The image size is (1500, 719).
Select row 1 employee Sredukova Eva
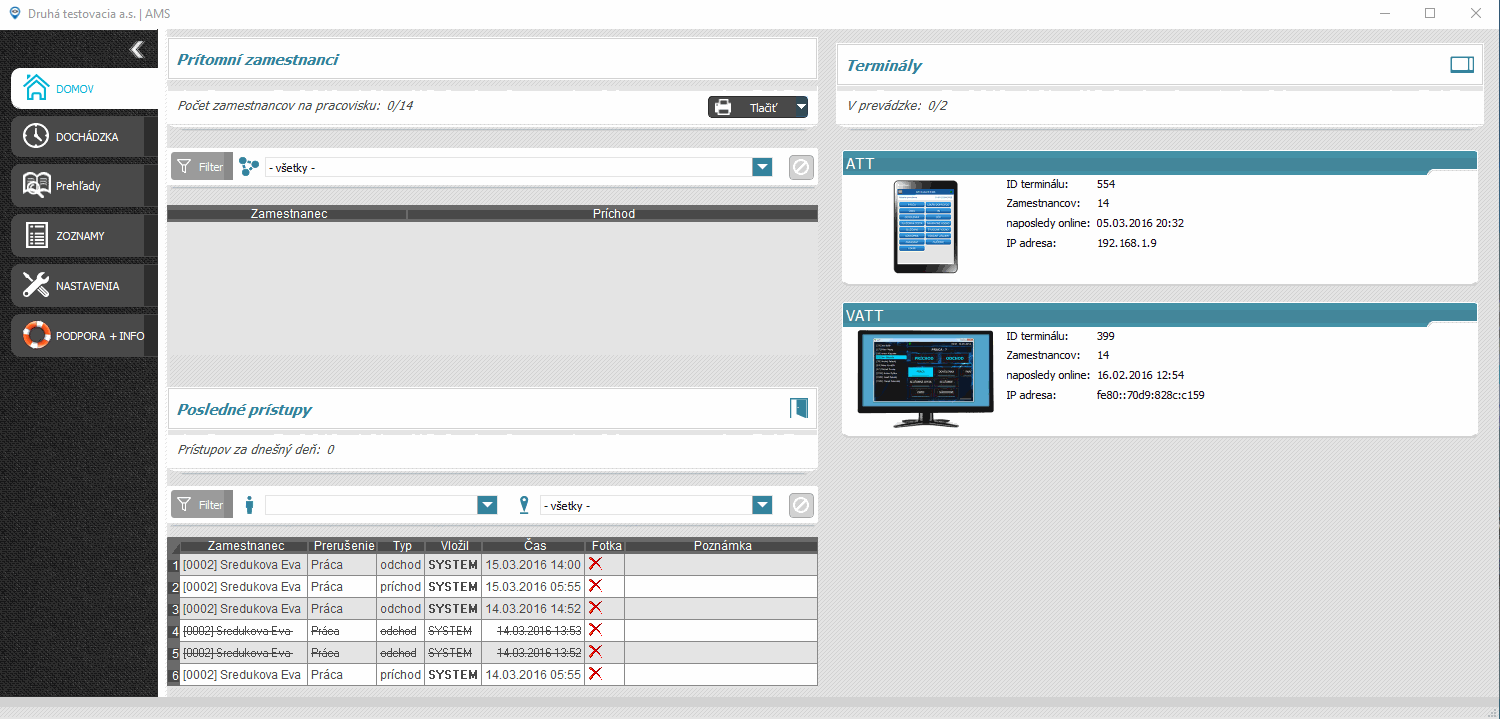244,565
